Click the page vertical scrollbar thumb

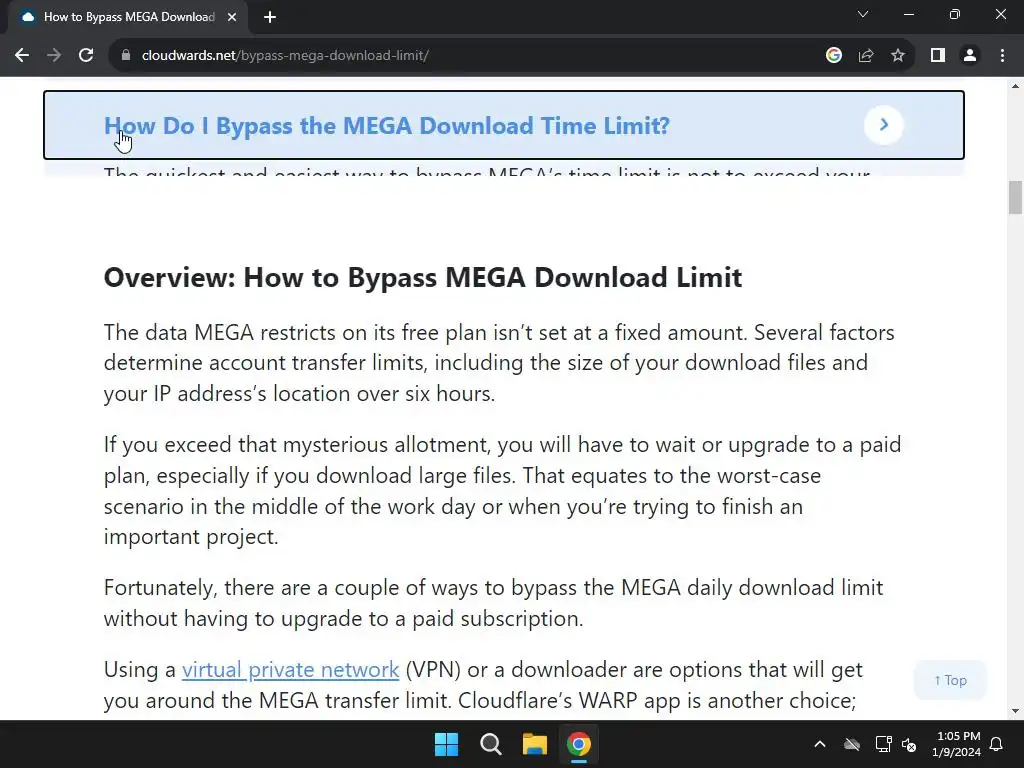(x=1015, y=197)
